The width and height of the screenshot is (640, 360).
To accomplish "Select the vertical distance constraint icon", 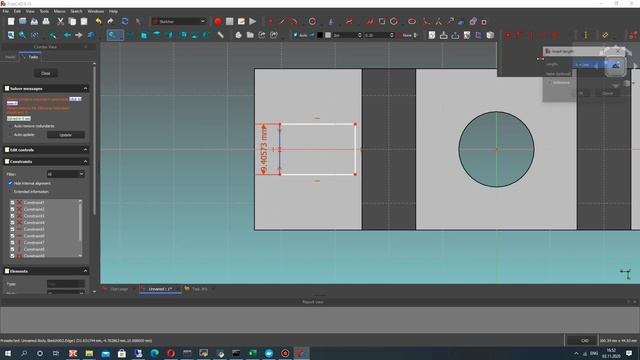I will tap(586, 35).
